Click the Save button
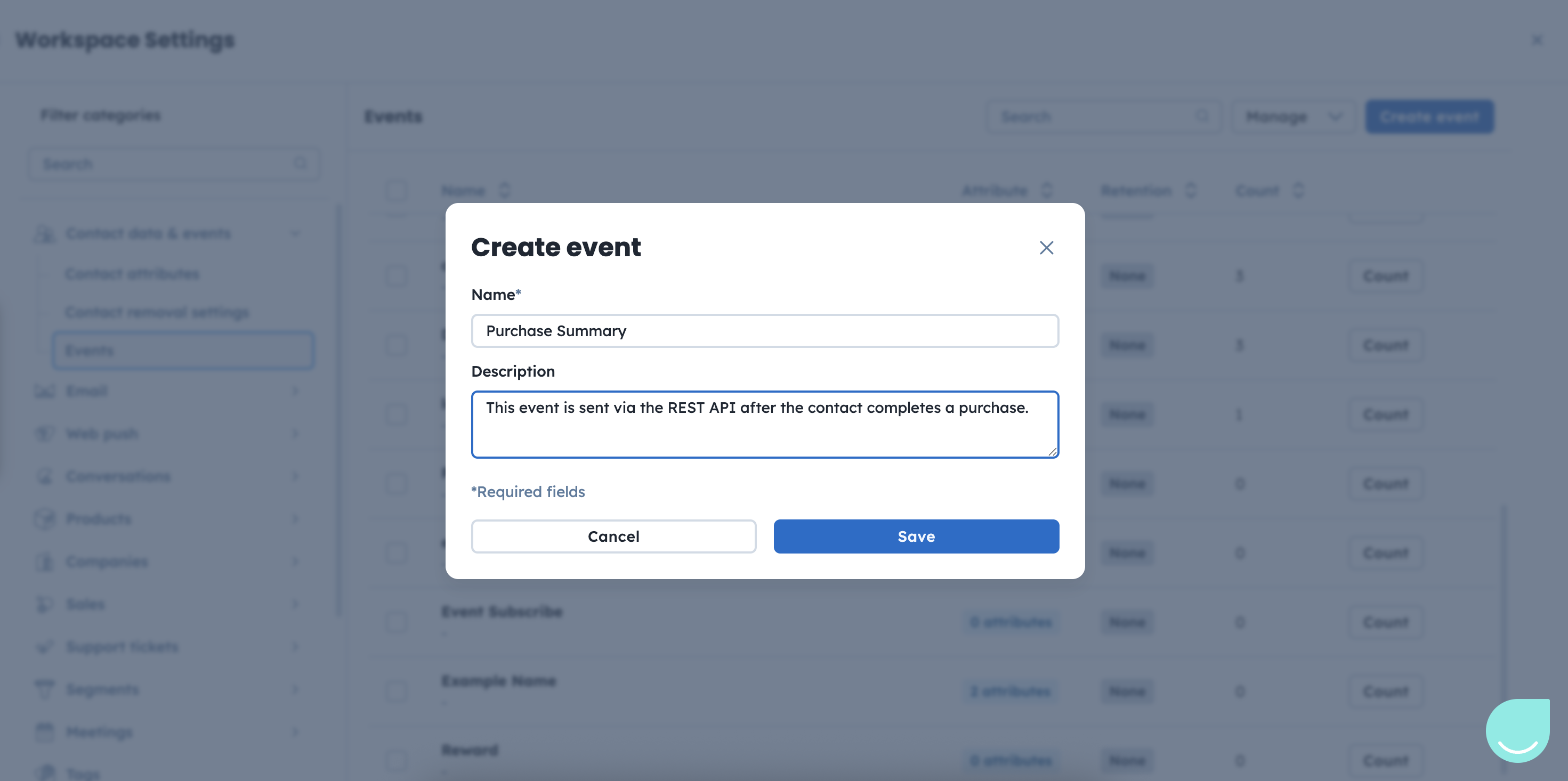 point(916,536)
